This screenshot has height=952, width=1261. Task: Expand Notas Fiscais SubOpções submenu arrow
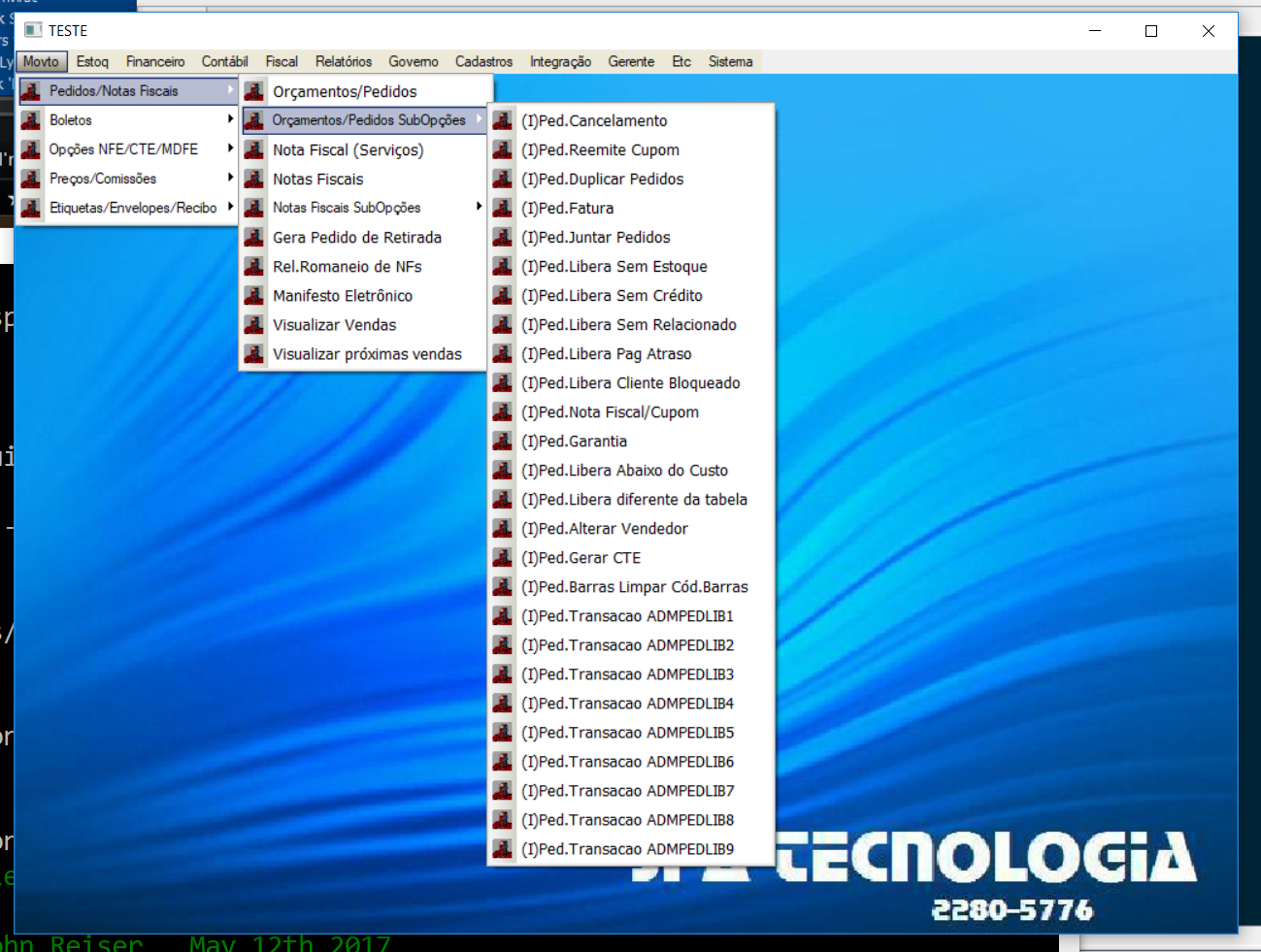[479, 207]
